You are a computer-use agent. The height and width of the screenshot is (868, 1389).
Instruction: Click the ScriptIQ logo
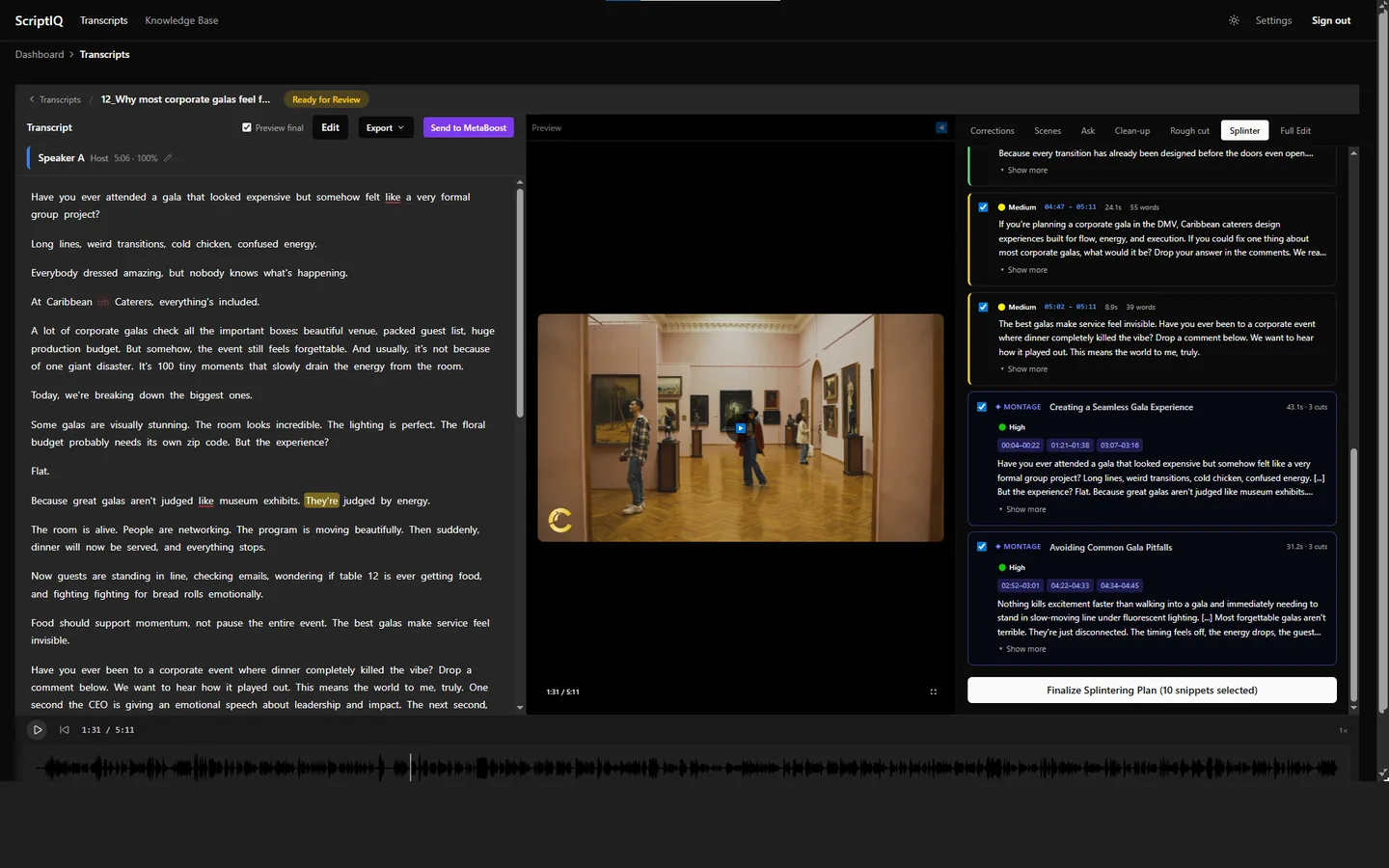[x=39, y=20]
